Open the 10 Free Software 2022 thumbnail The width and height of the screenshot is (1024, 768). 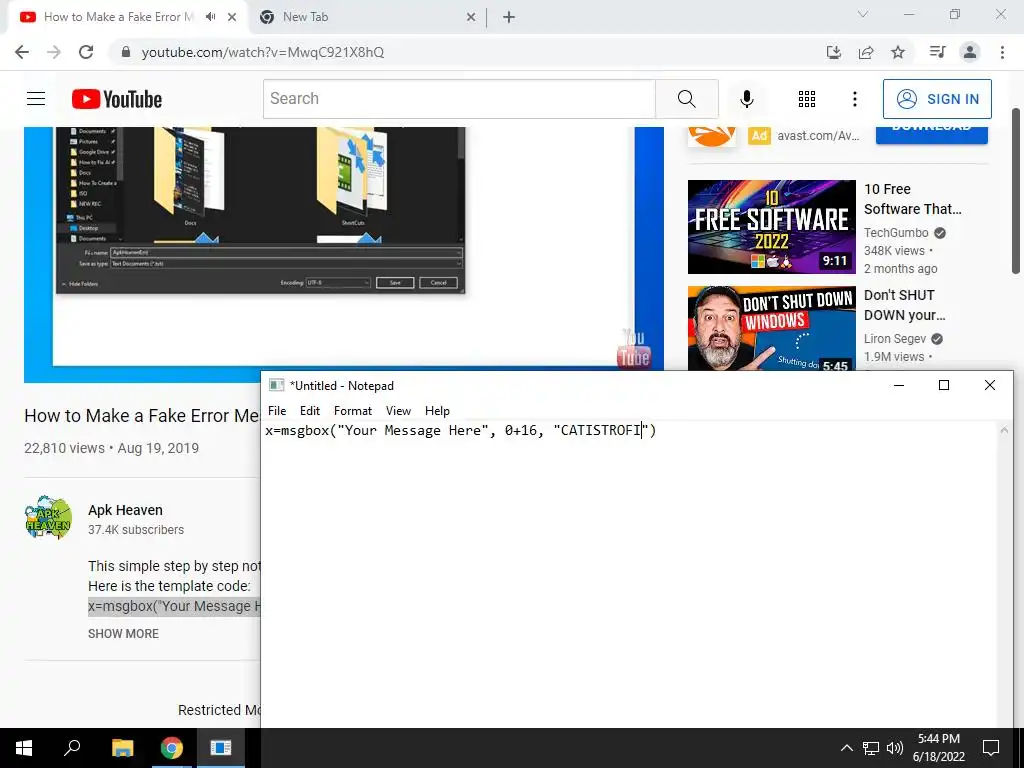[771, 227]
